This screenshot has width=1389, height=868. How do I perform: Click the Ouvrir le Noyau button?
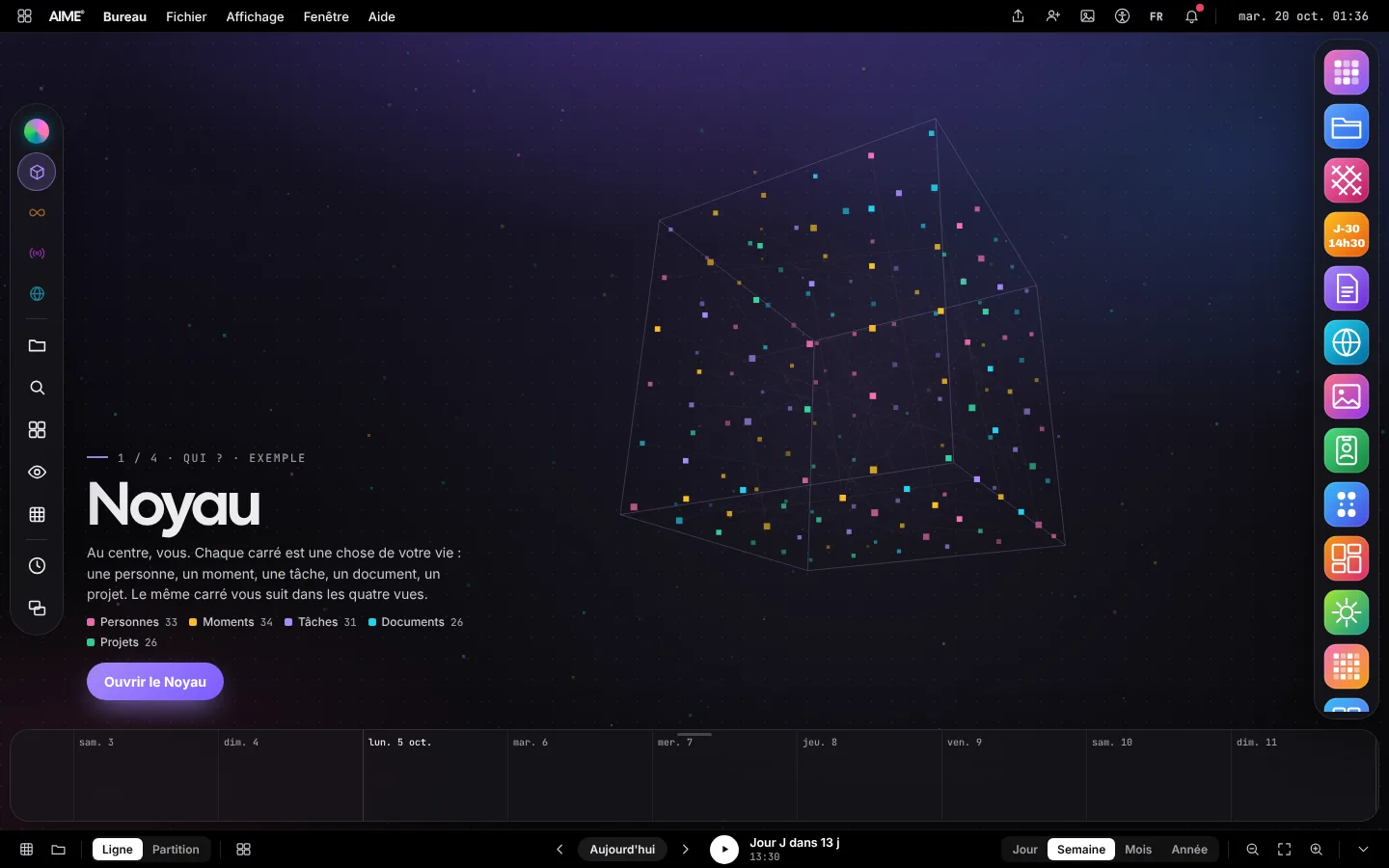[x=155, y=682]
